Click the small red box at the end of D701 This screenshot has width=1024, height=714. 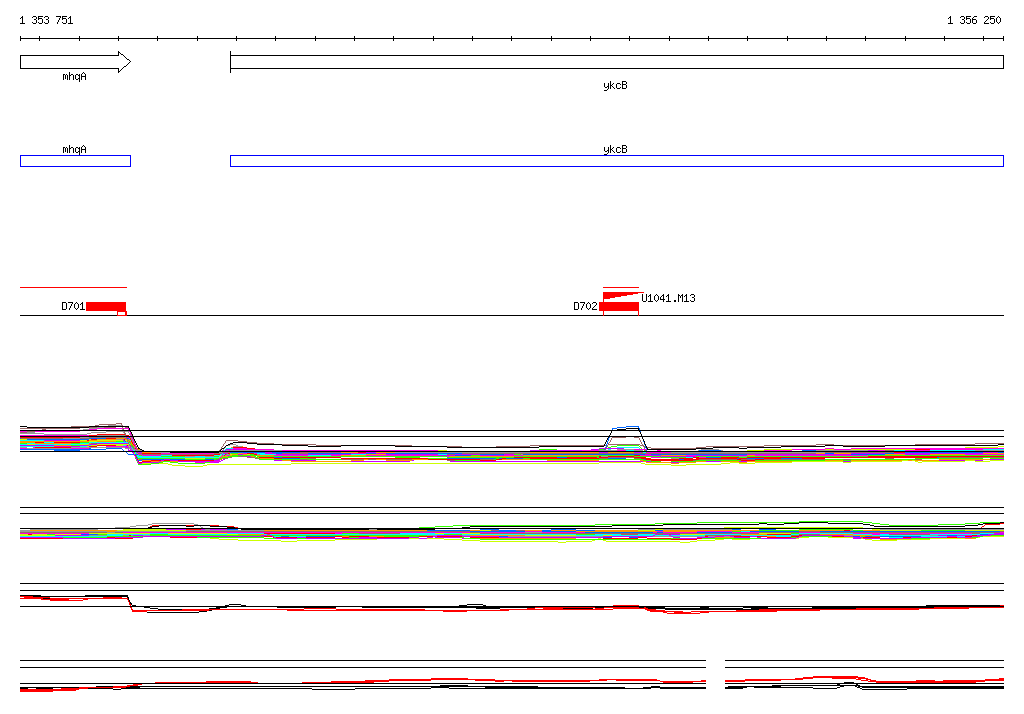[121, 314]
